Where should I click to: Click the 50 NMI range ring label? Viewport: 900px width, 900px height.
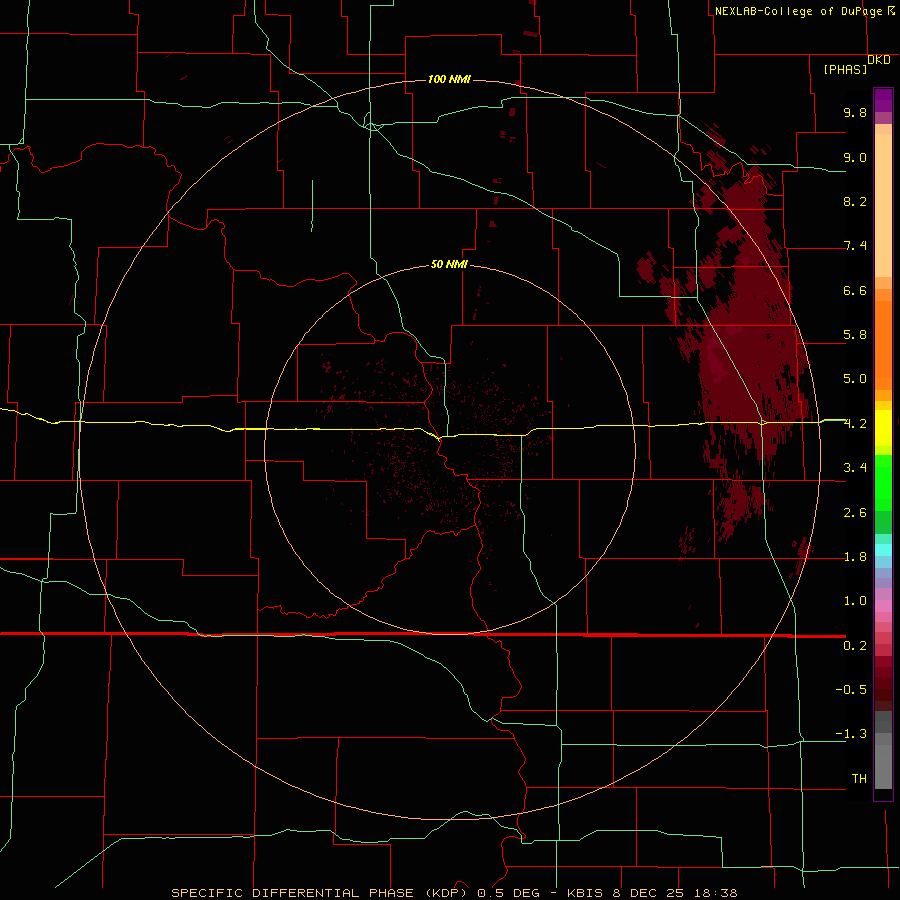click(449, 264)
